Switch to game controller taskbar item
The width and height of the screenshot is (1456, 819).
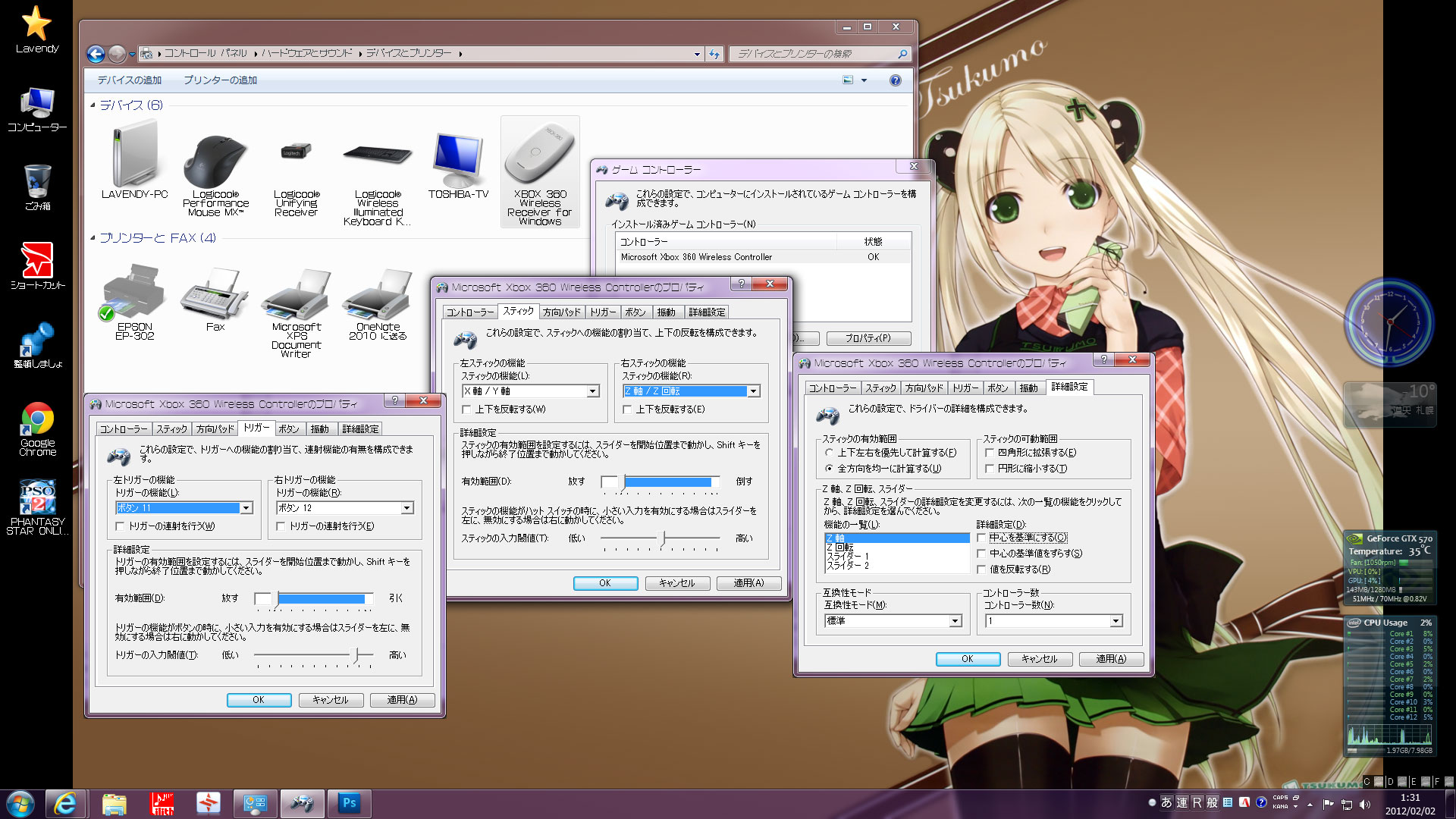[x=303, y=803]
